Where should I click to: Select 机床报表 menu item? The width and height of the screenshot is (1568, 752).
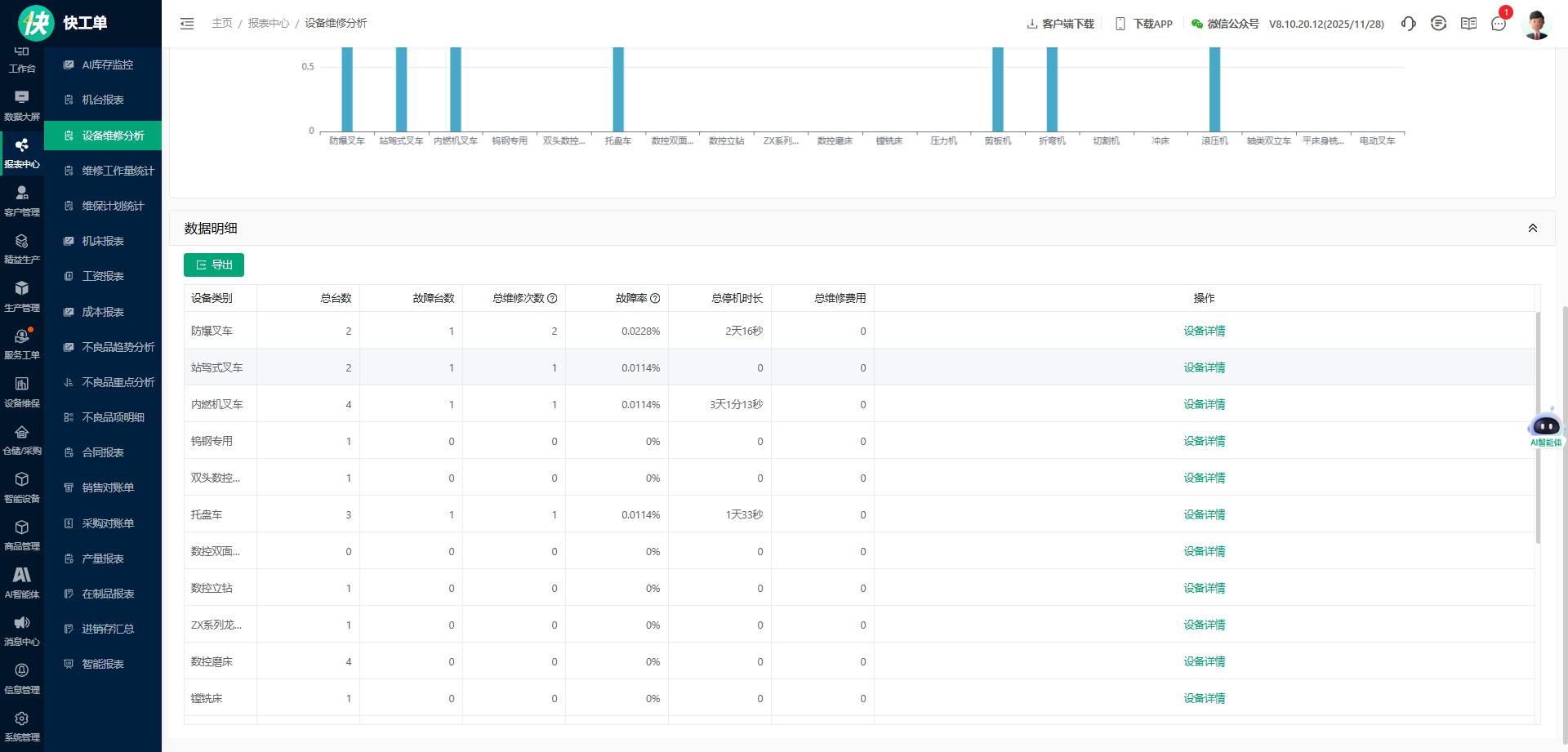(x=103, y=241)
